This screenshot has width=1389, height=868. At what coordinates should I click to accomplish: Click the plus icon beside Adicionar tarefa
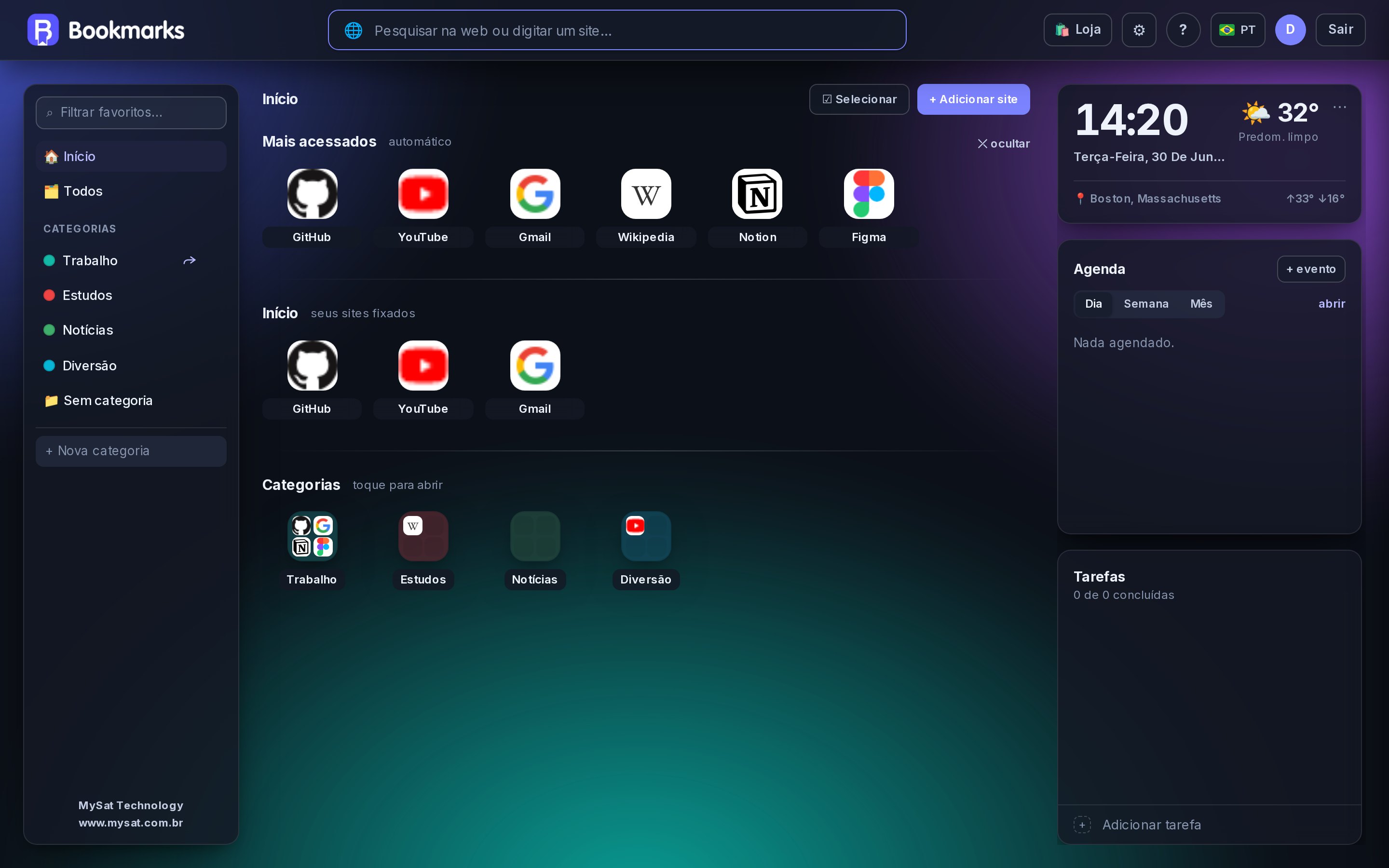1082,825
